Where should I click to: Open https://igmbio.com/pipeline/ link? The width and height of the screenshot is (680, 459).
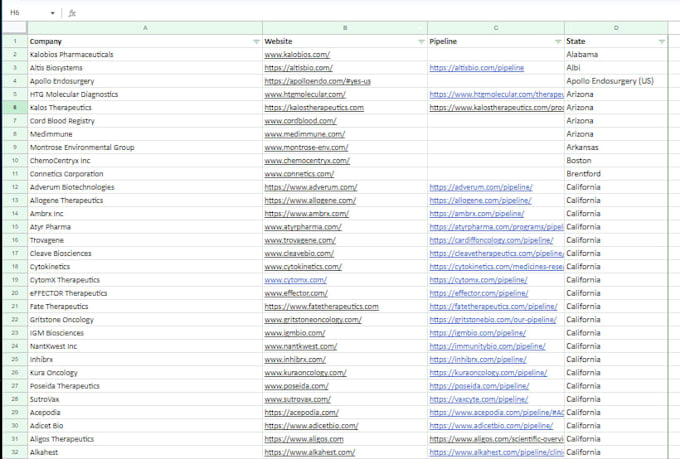(477, 333)
